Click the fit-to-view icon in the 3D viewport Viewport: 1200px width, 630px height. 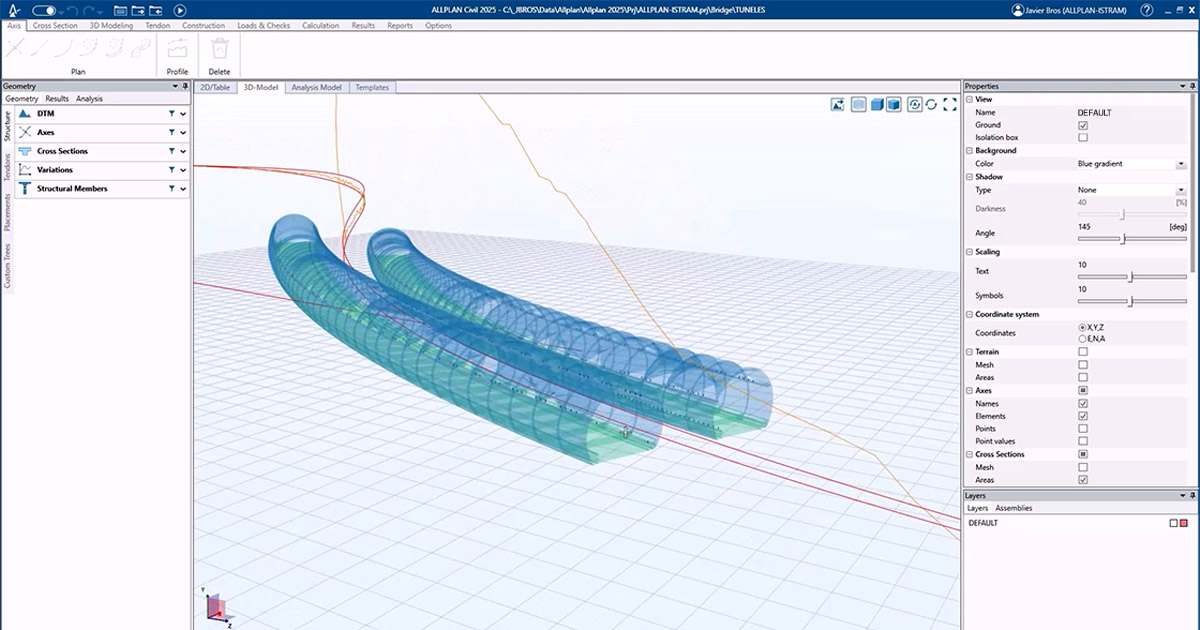tap(950, 104)
